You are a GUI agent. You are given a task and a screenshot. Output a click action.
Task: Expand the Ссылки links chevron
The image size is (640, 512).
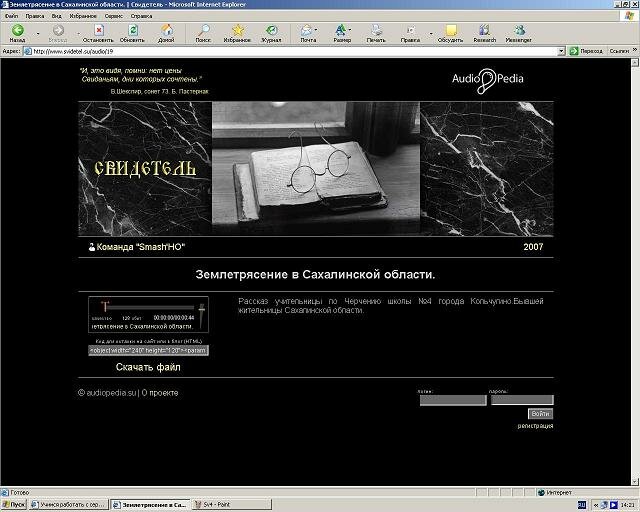pyautogui.click(x=635, y=50)
